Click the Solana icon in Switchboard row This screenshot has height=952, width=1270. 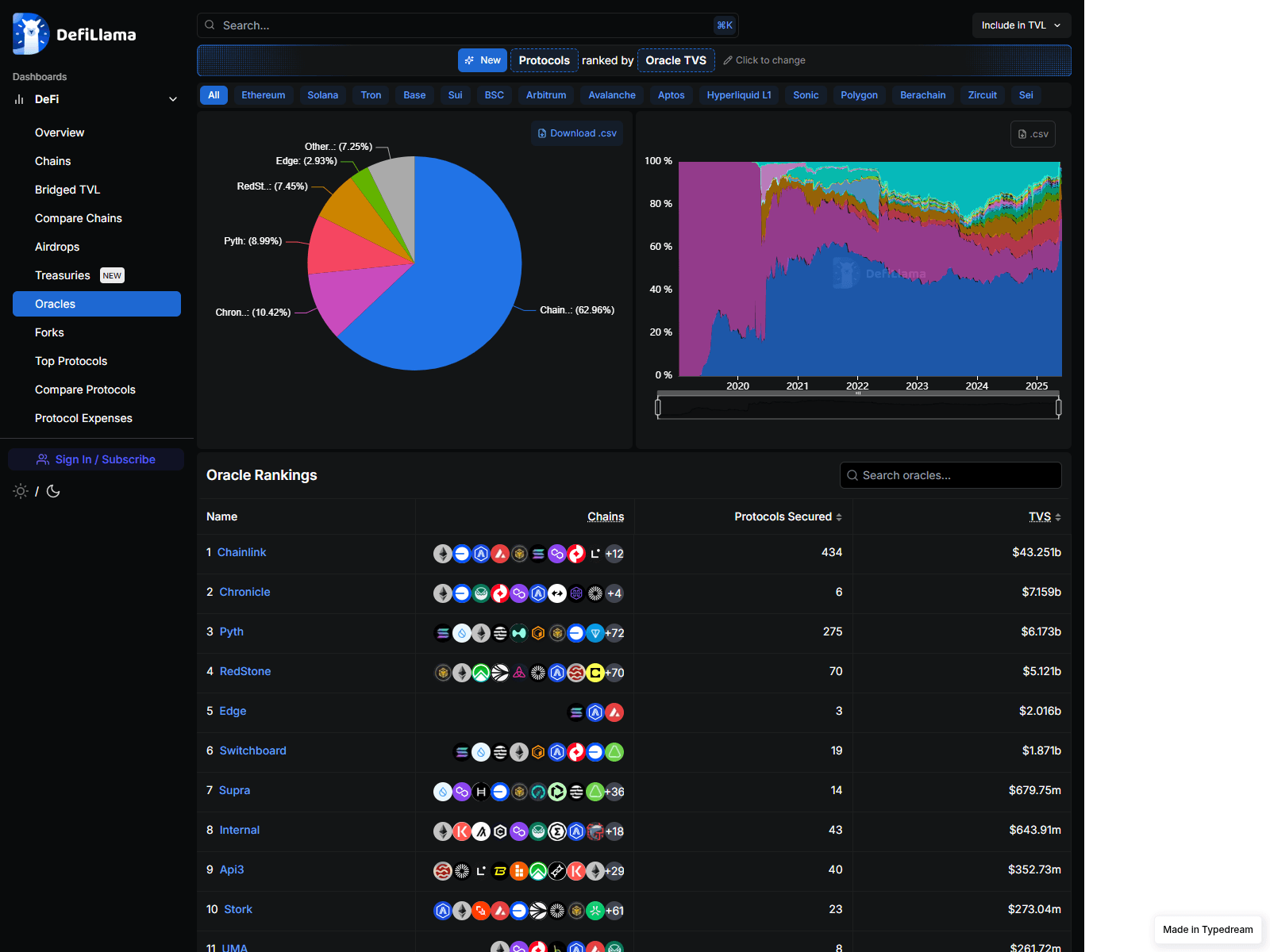(462, 752)
